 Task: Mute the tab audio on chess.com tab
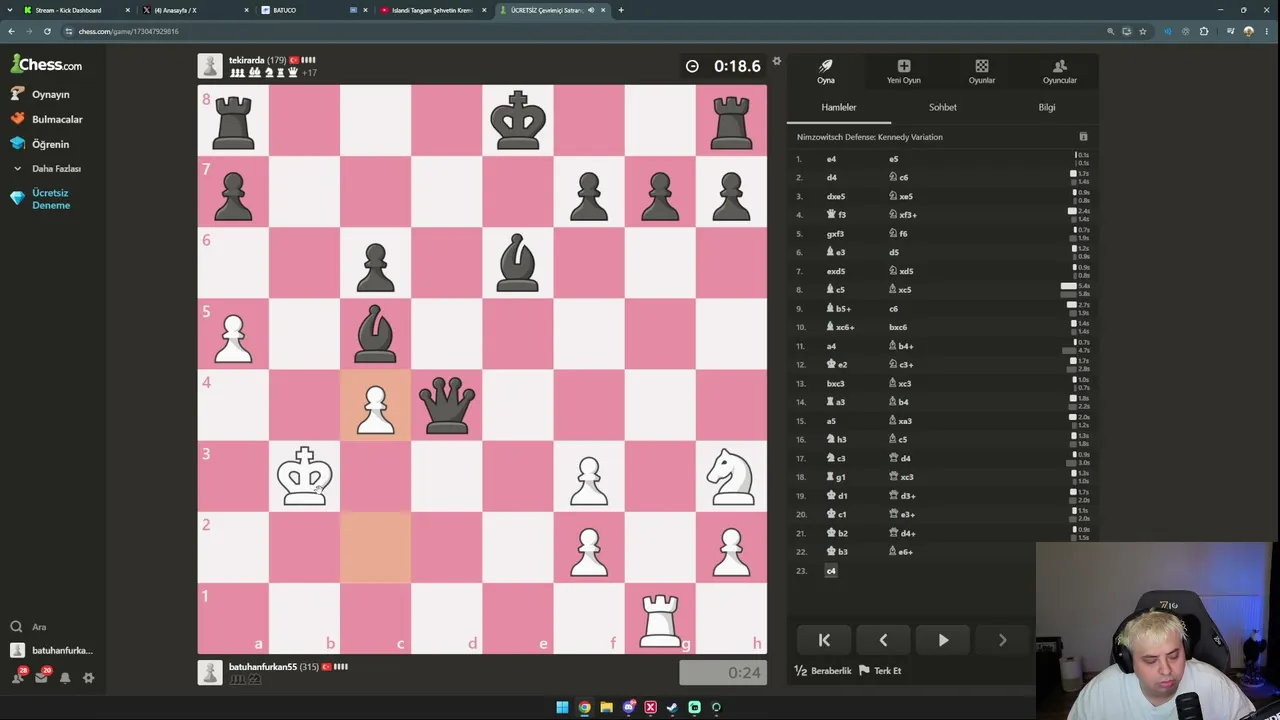pyautogui.click(x=591, y=10)
